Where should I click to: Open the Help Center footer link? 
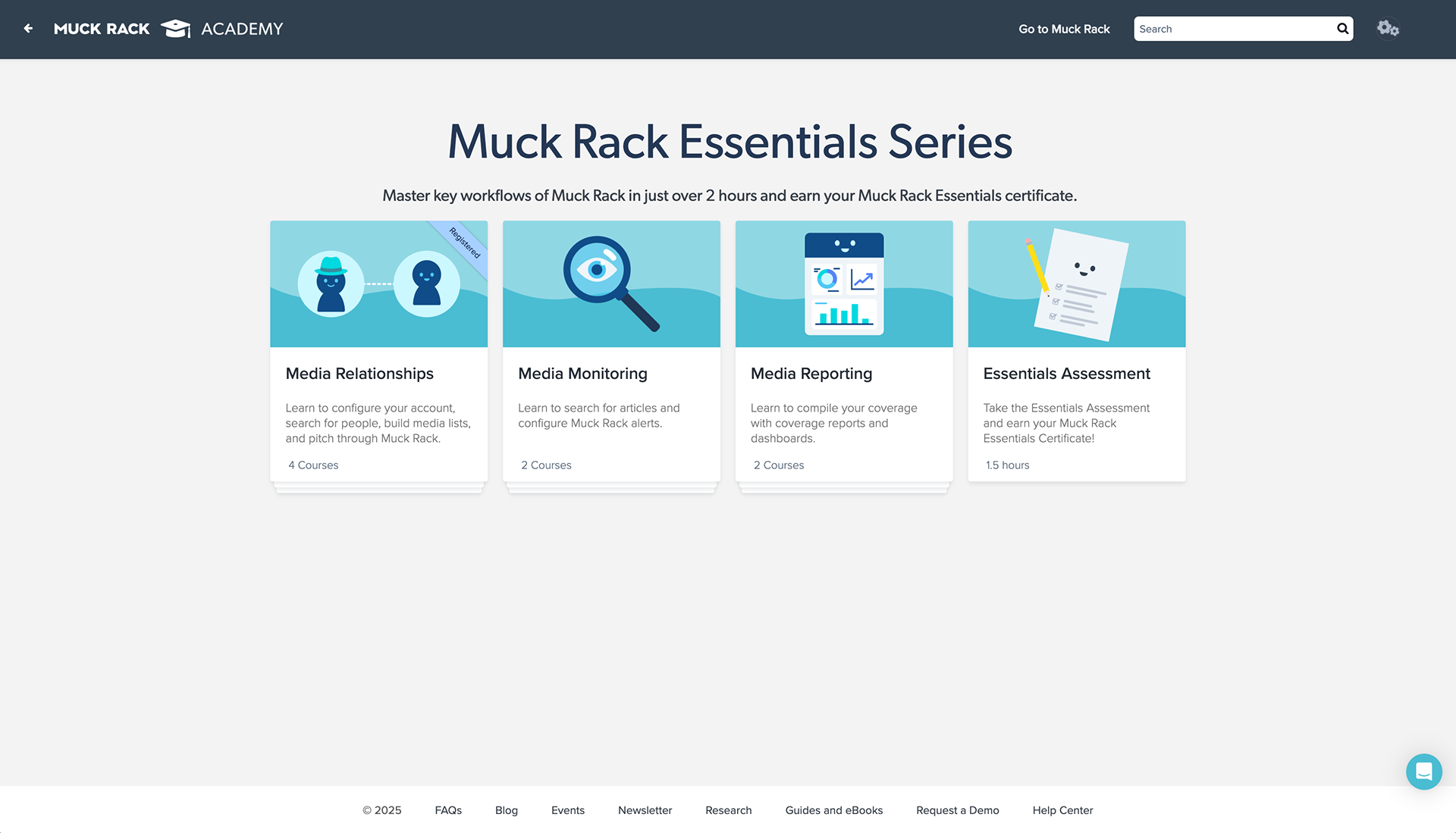coord(1062,810)
